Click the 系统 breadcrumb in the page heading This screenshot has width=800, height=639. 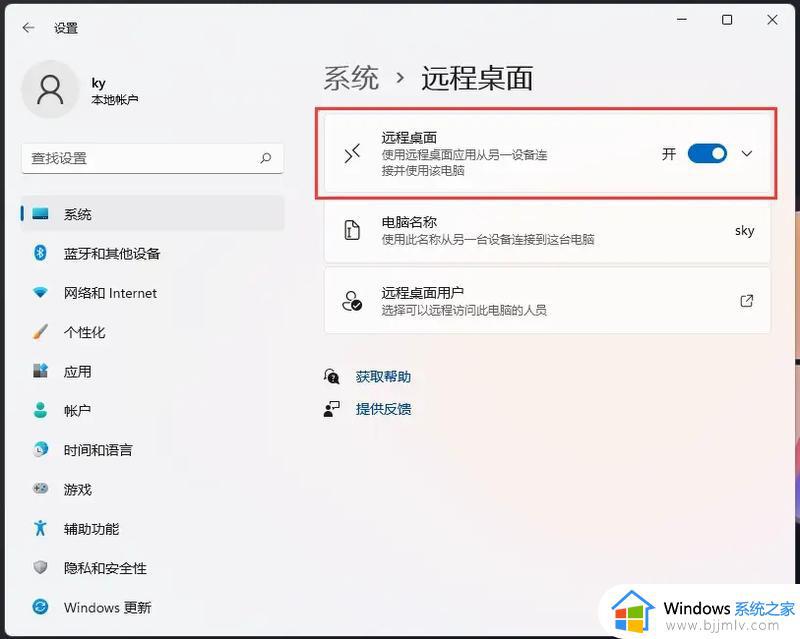351,79
